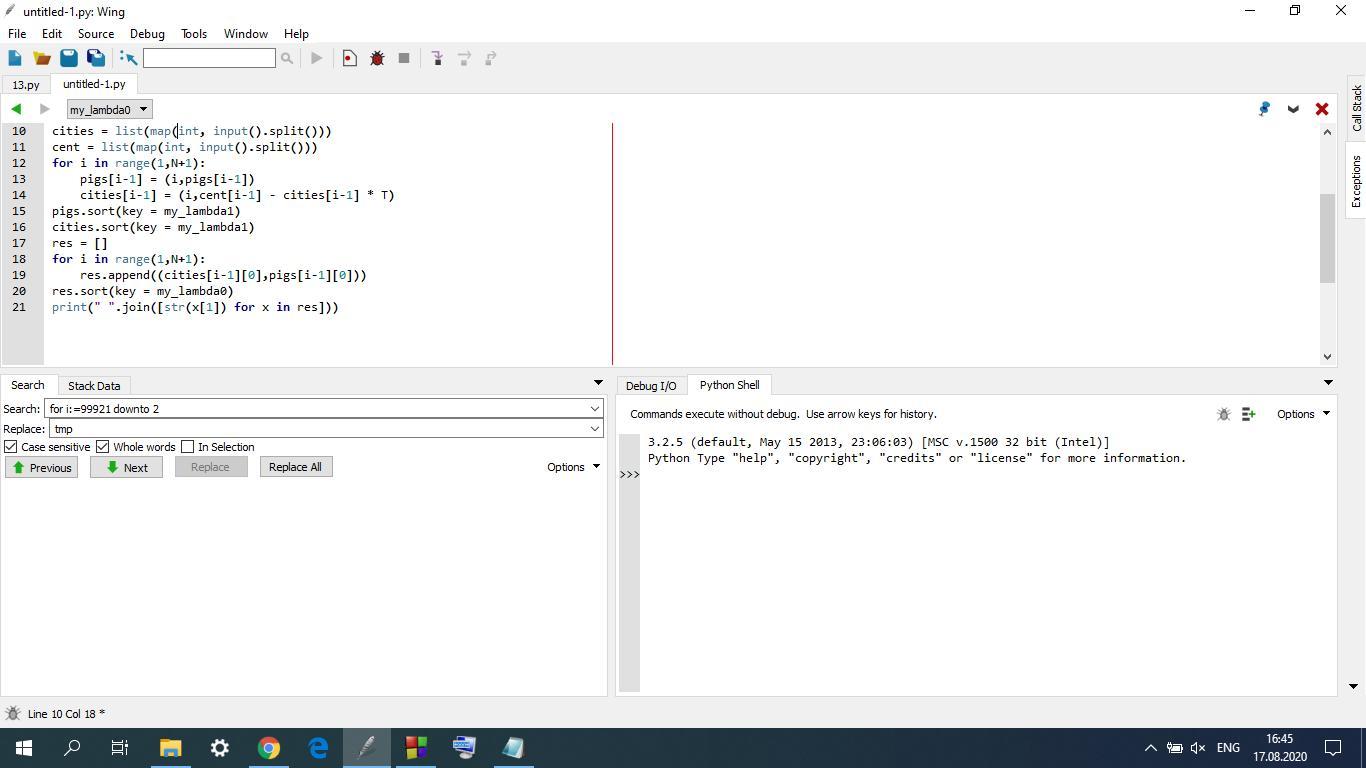This screenshot has width=1366, height=768.
Task: Click the Save All toolbar icon
Action: tap(96, 59)
